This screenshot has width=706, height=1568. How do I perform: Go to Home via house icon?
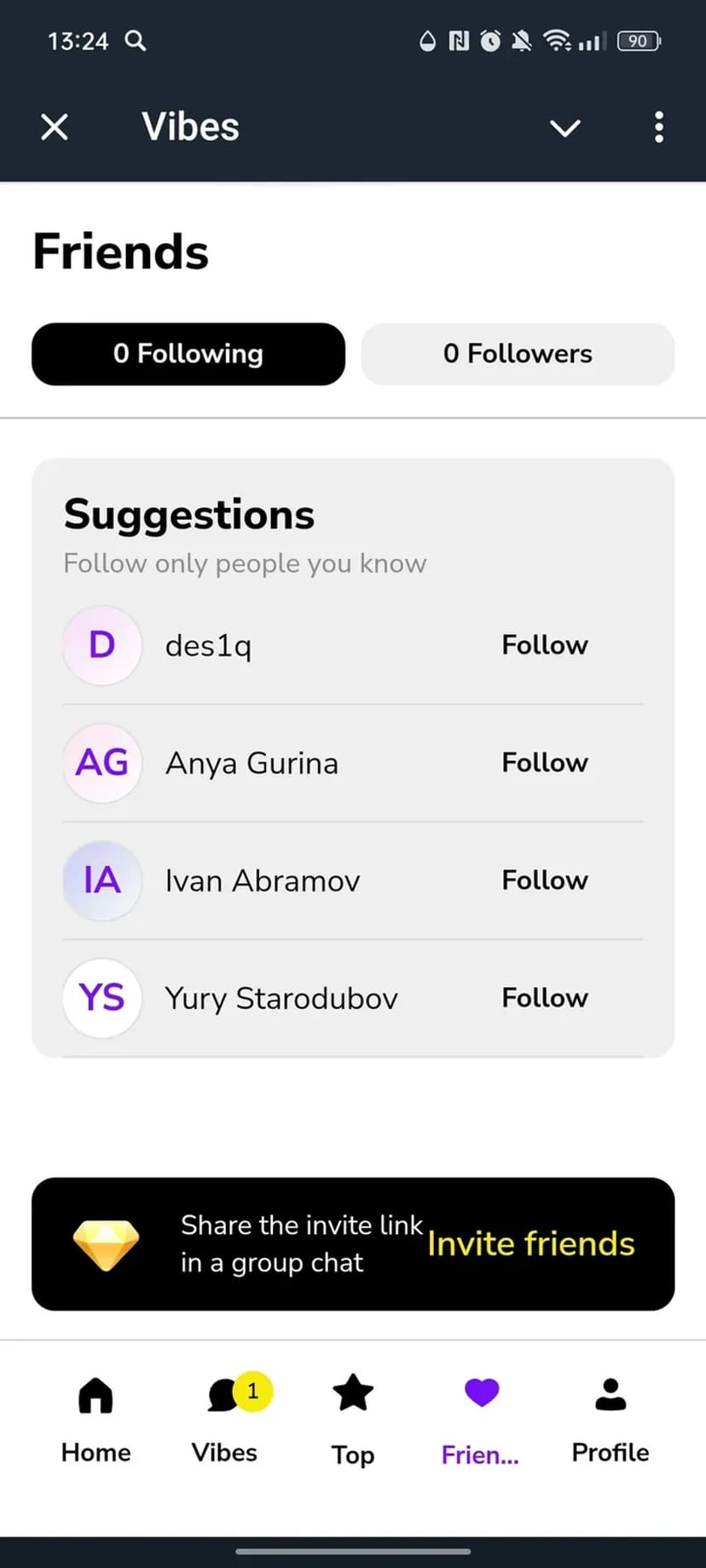pos(95,1396)
